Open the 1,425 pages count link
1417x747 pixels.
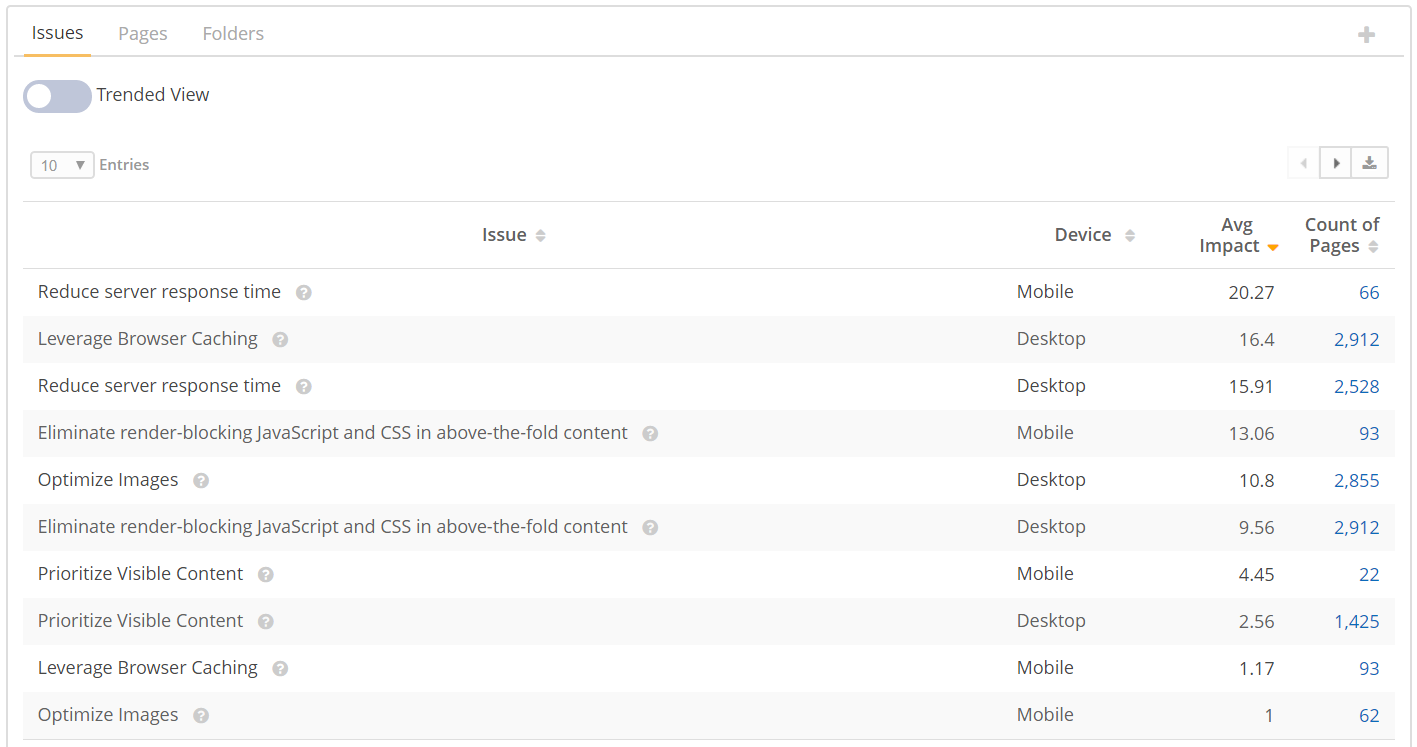(1356, 621)
